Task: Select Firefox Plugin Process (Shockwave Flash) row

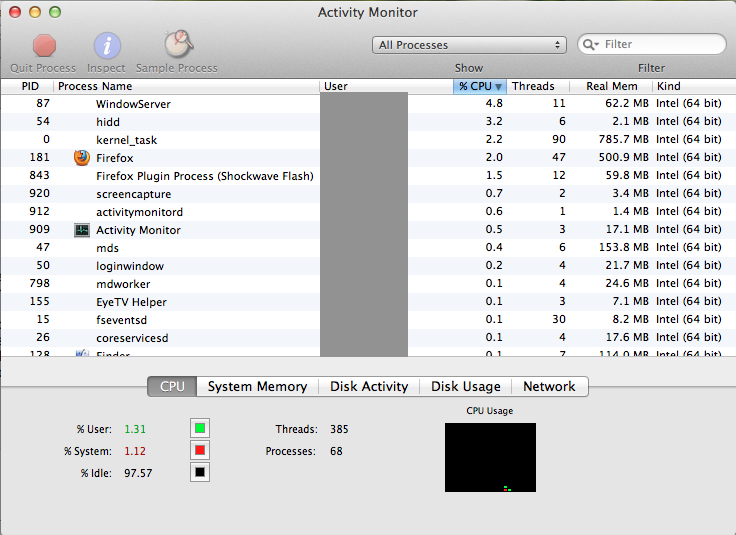Action: point(368,176)
